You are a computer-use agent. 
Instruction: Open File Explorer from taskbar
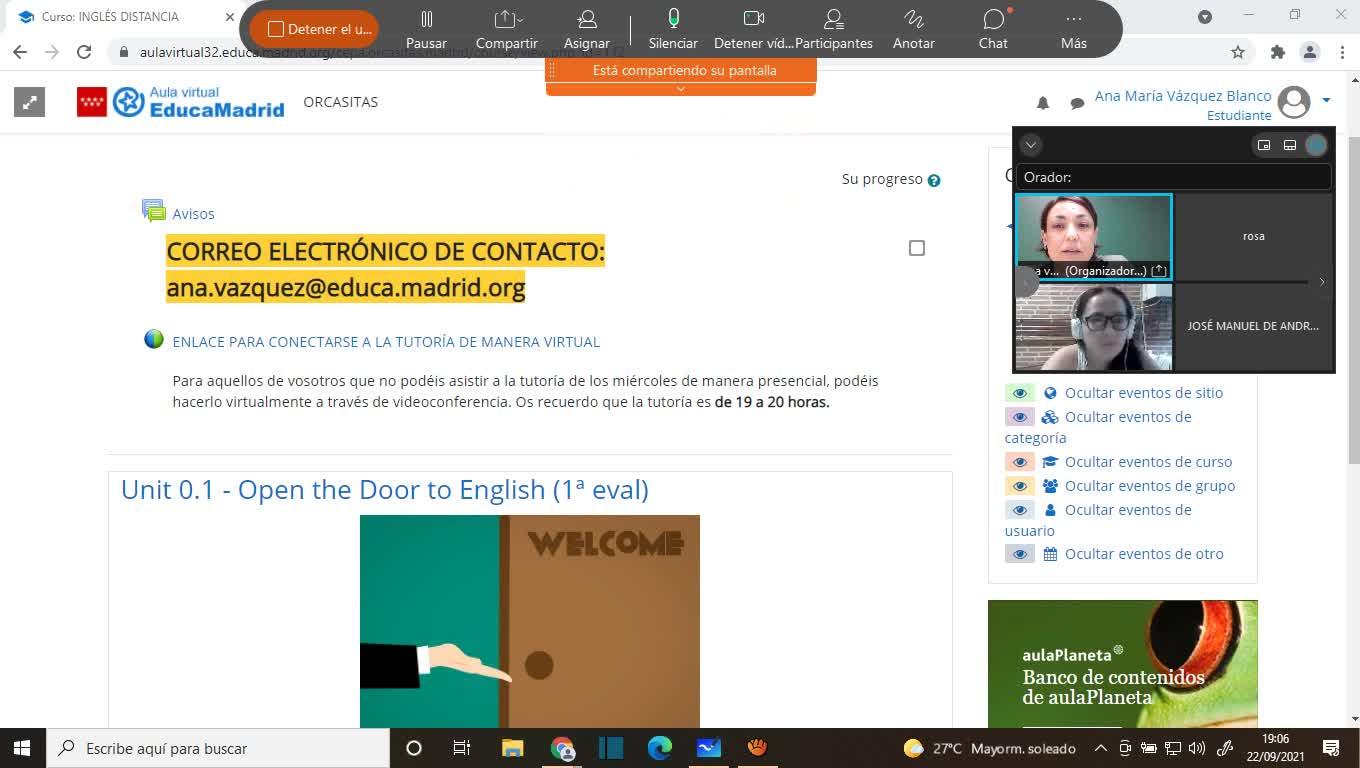512,748
